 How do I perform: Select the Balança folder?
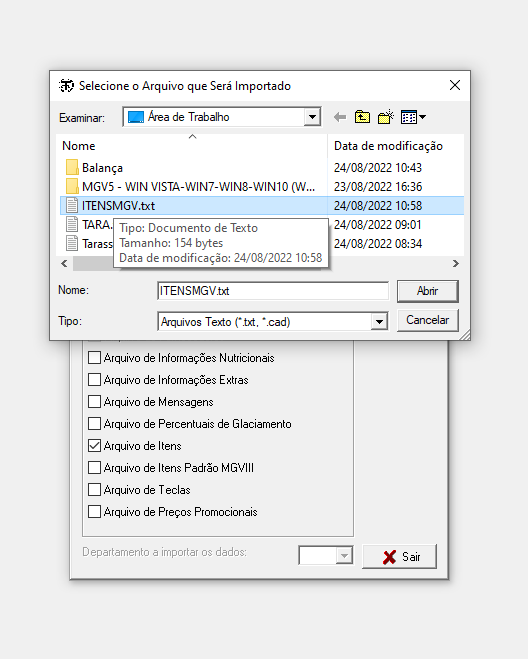(102, 168)
